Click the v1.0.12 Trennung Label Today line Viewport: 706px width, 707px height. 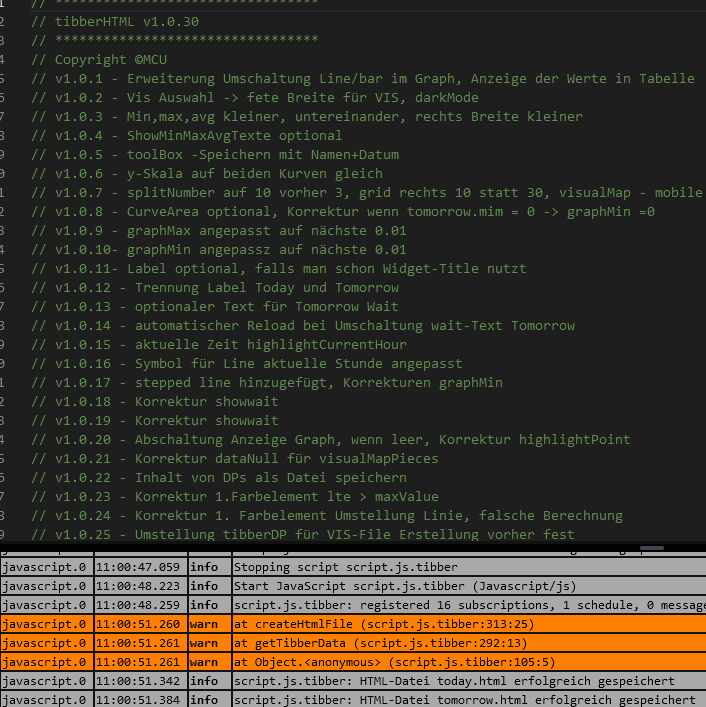215,288
